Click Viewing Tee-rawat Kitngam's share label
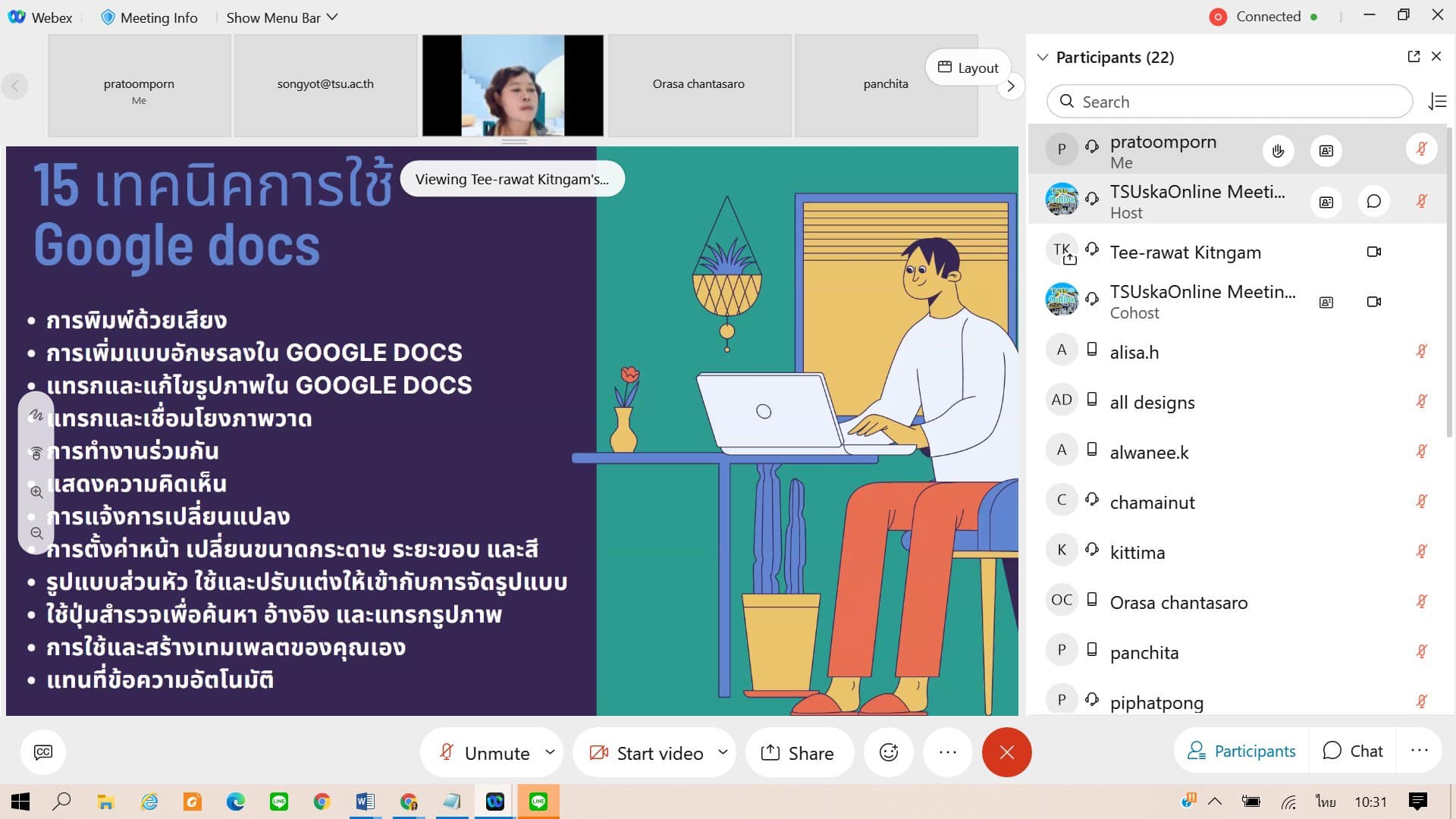The width and height of the screenshot is (1456, 819). [512, 180]
